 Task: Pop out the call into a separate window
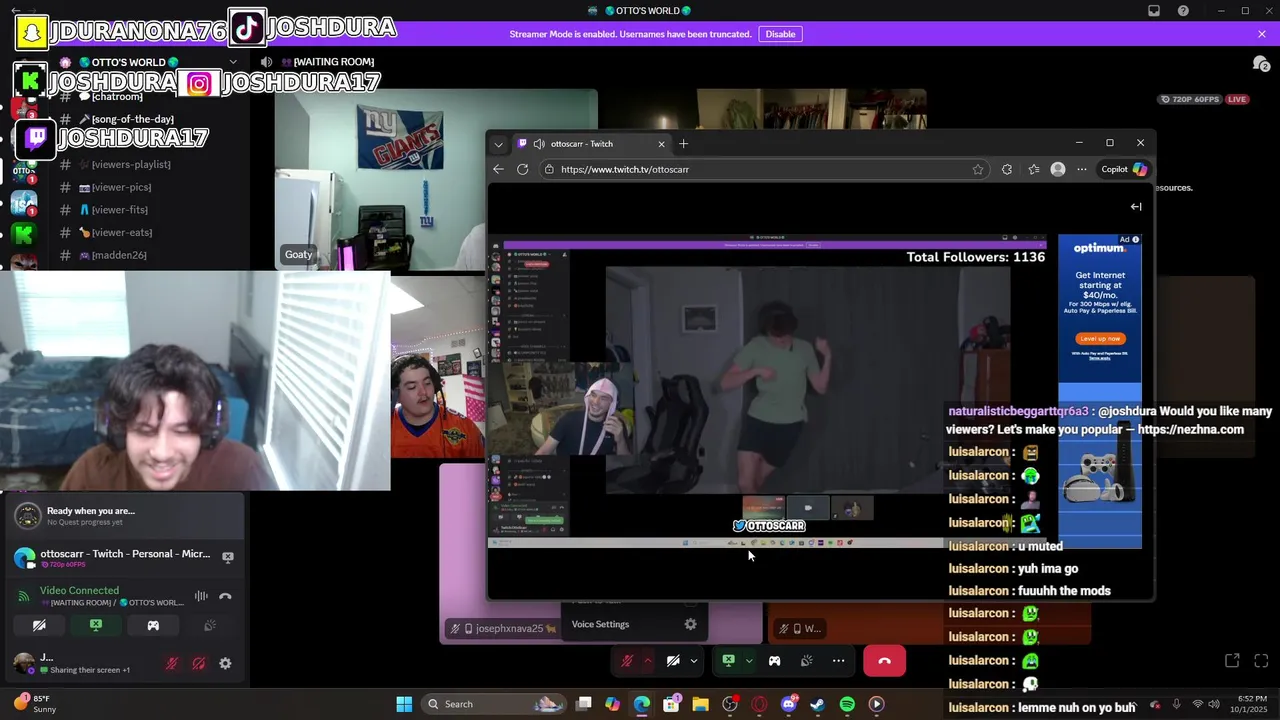point(1232,661)
